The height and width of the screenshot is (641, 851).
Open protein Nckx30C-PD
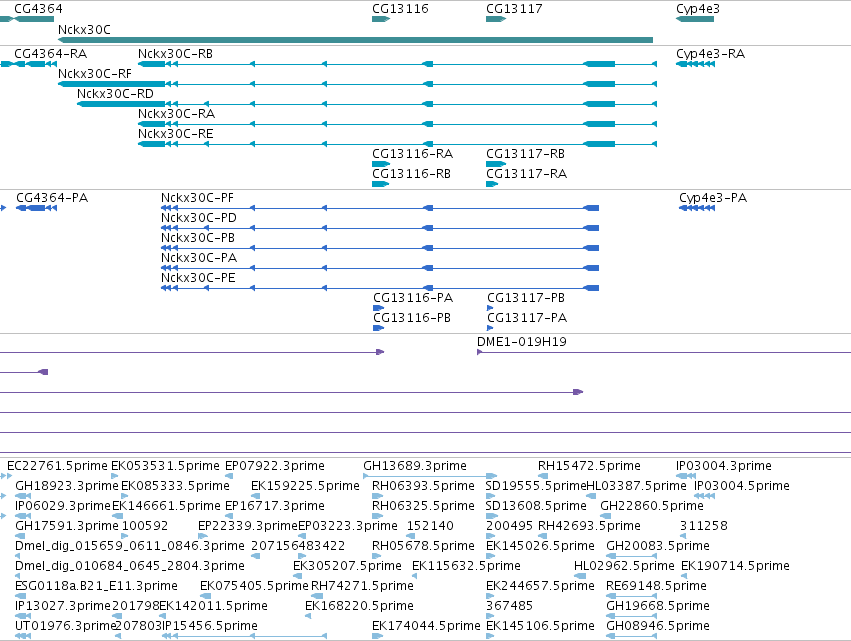[199, 218]
